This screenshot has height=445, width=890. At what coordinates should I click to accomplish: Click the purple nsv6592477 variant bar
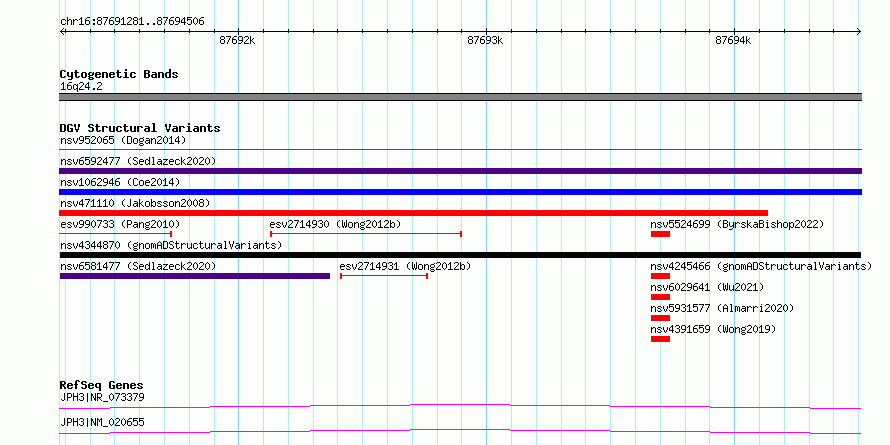pos(460,171)
